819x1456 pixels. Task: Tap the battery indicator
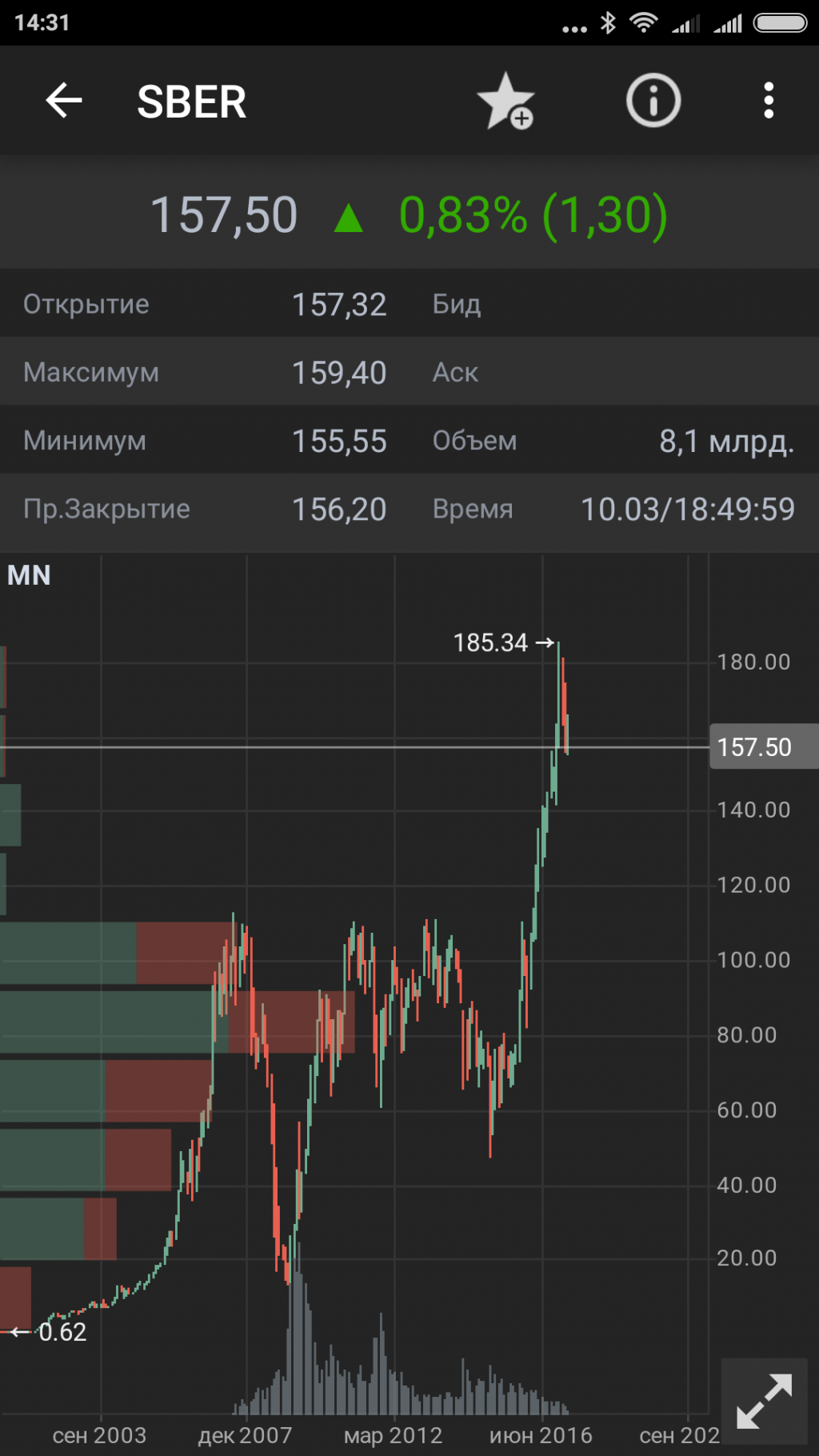click(781, 22)
